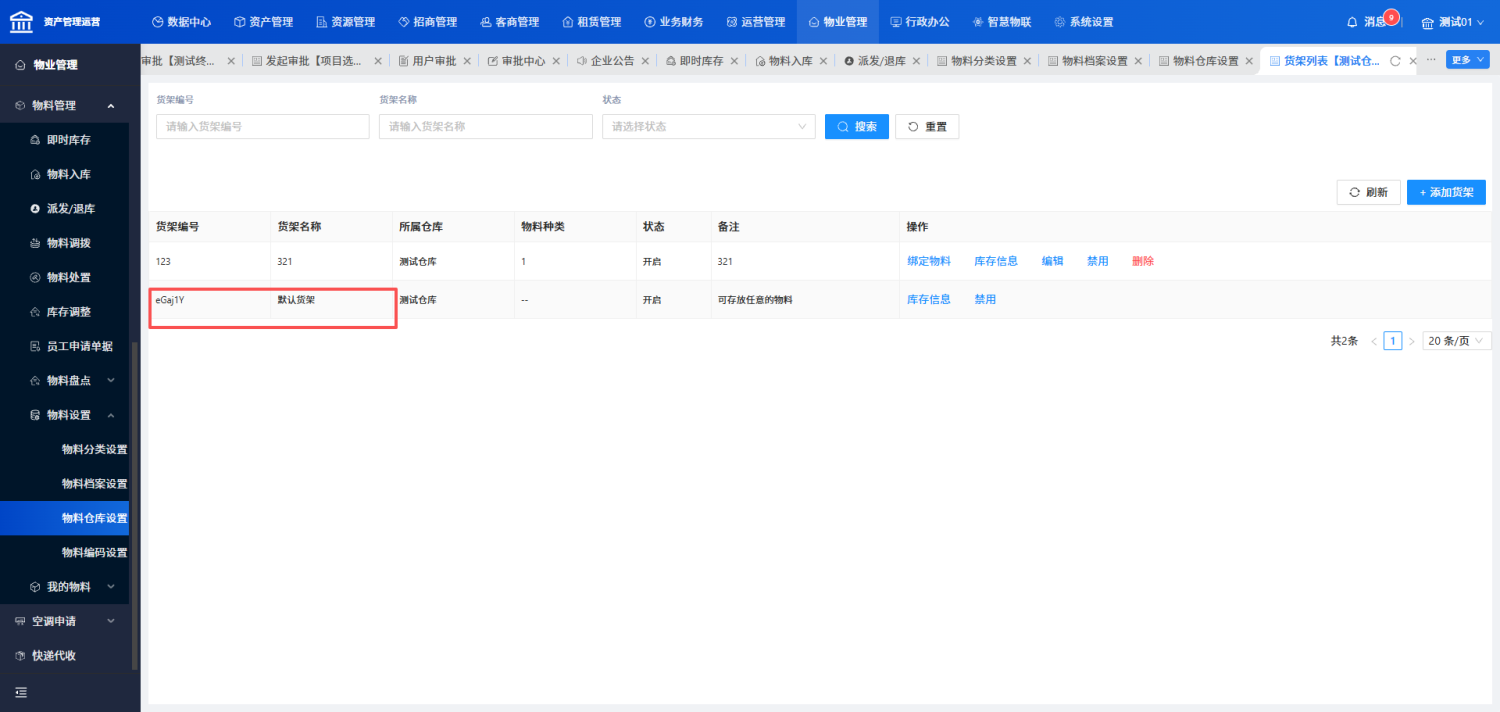Open the 租赁管理 top menu
This screenshot has height=712, width=1500.
pyautogui.click(x=591, y=22)
